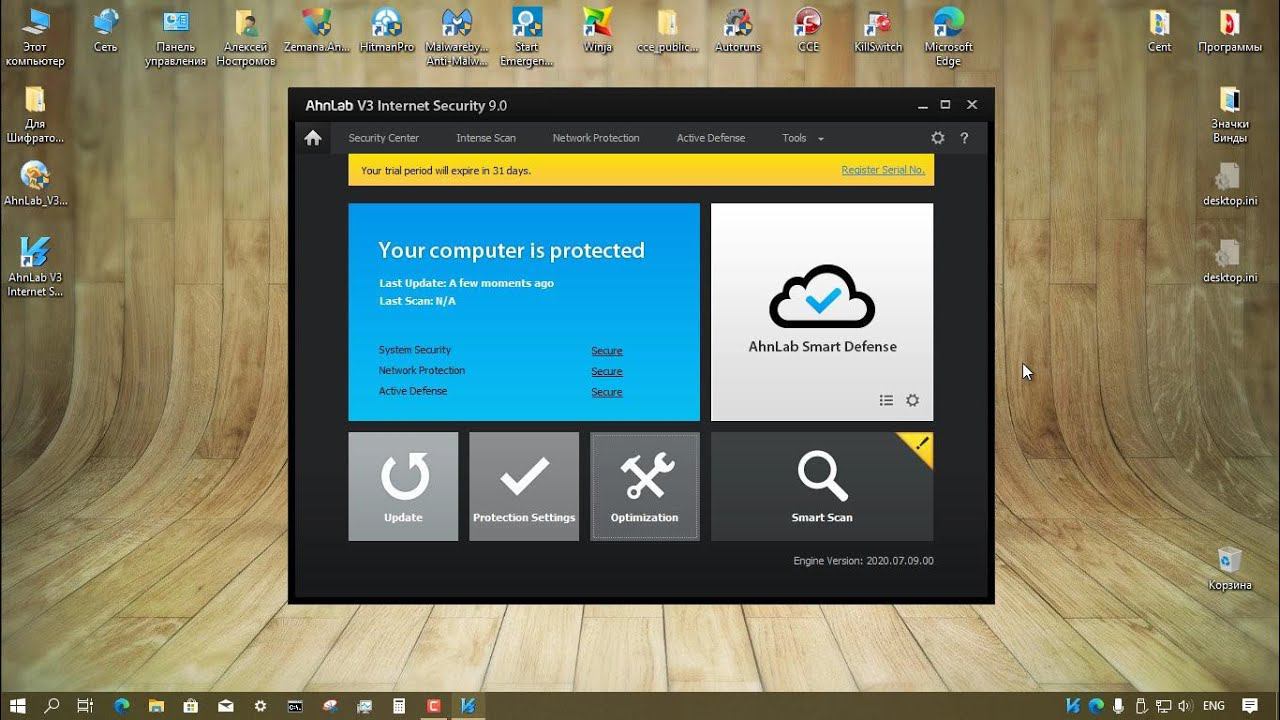Open settings via the top gear icon
Screen dimensions: 1280x720
pos(937,138)
